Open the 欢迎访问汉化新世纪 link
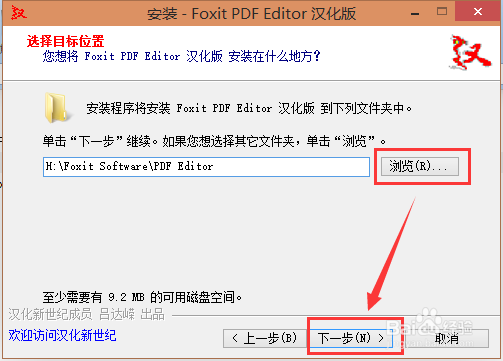This screenshot has height=361, width=503. pos(62,335)
